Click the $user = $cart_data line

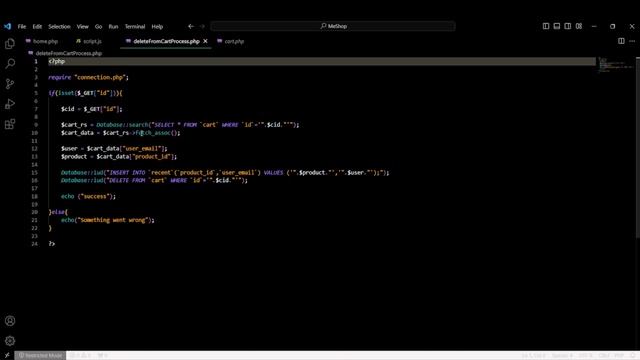pyautogui.click(x=114, y=149)
